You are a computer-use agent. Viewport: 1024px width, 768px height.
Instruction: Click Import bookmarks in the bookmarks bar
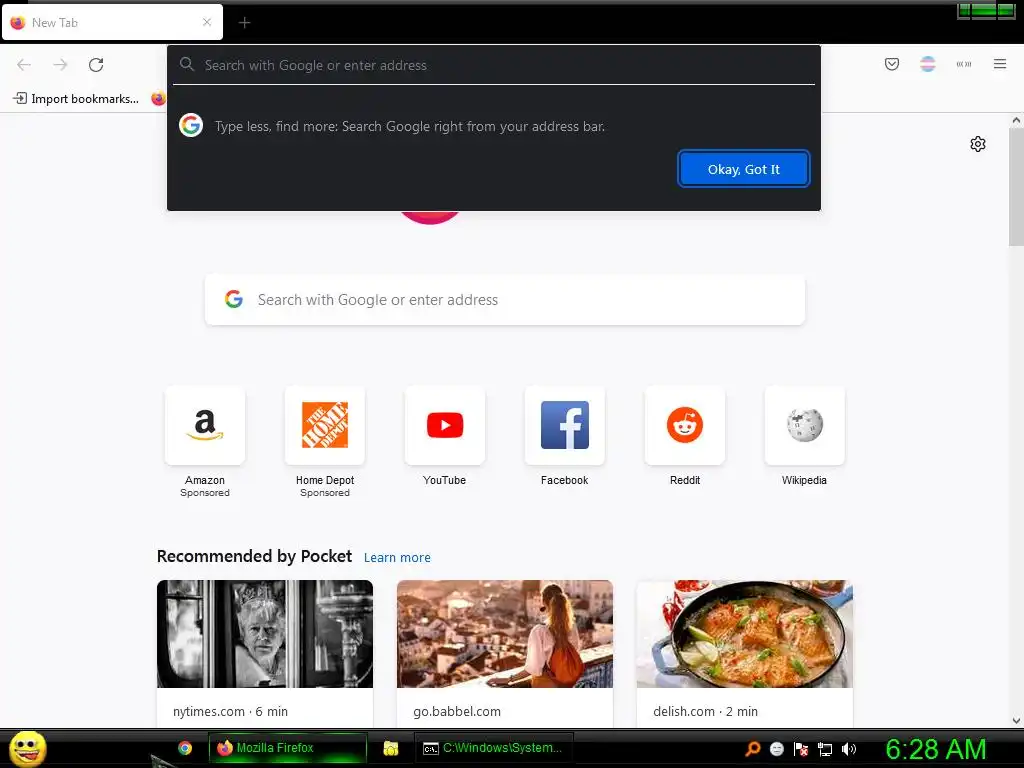tap(76, 99)
